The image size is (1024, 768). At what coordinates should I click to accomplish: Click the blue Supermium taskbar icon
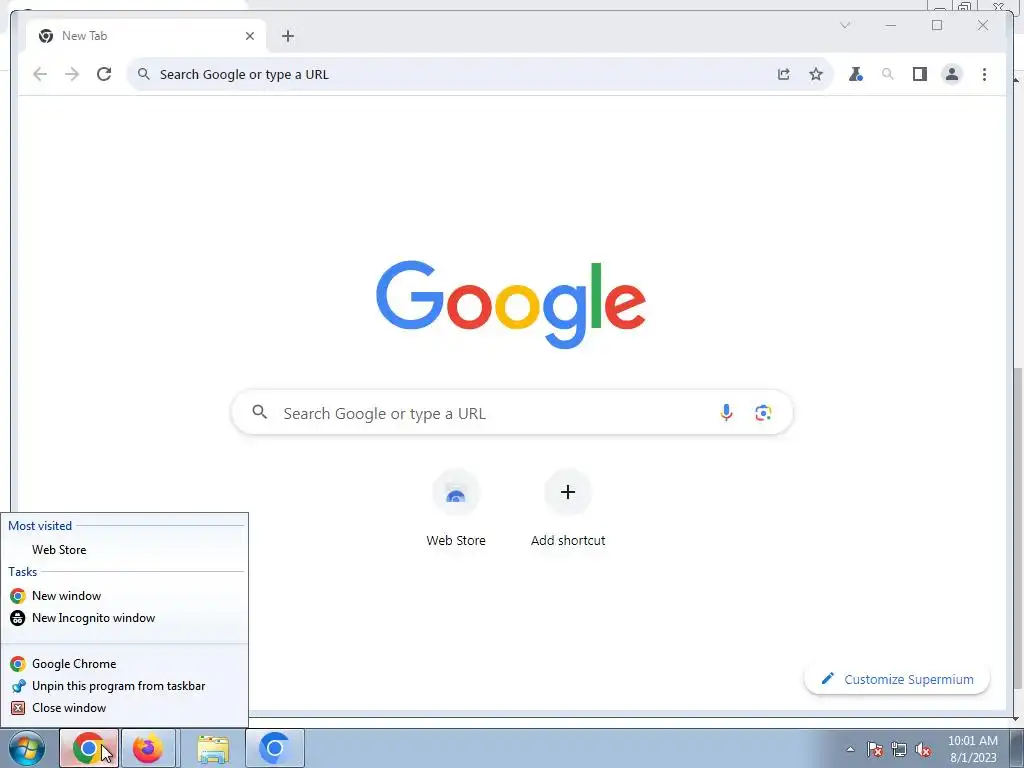pyautogui.click(x=274, y=748)
